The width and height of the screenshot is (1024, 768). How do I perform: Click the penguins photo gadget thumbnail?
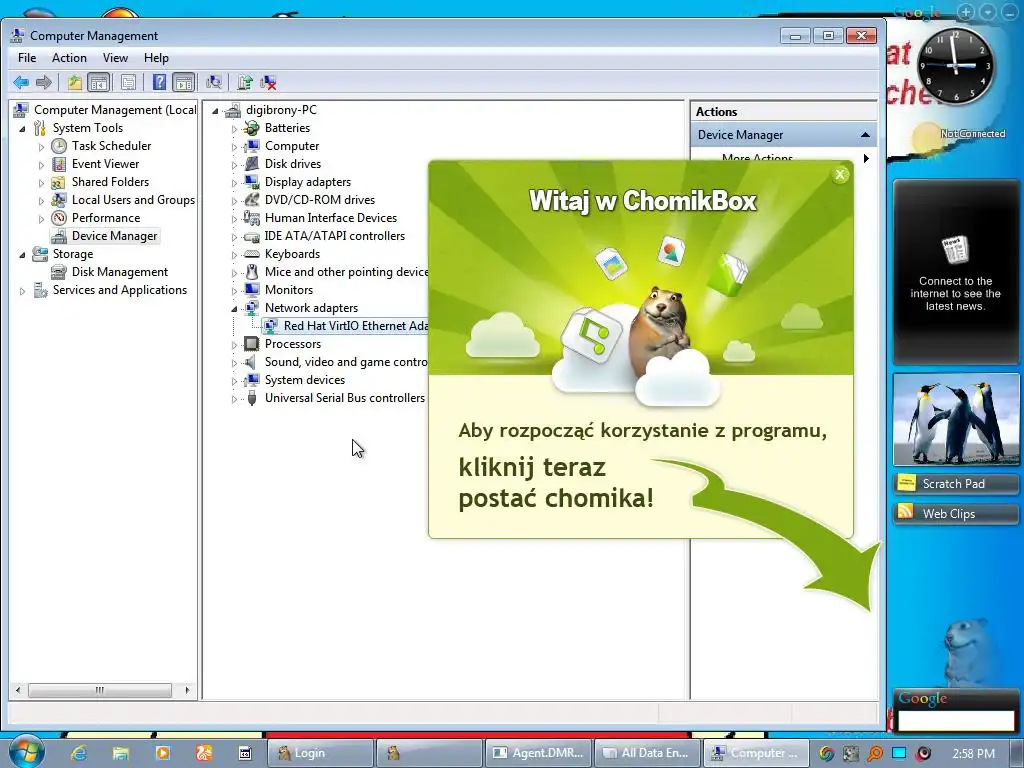pos(955,419)
